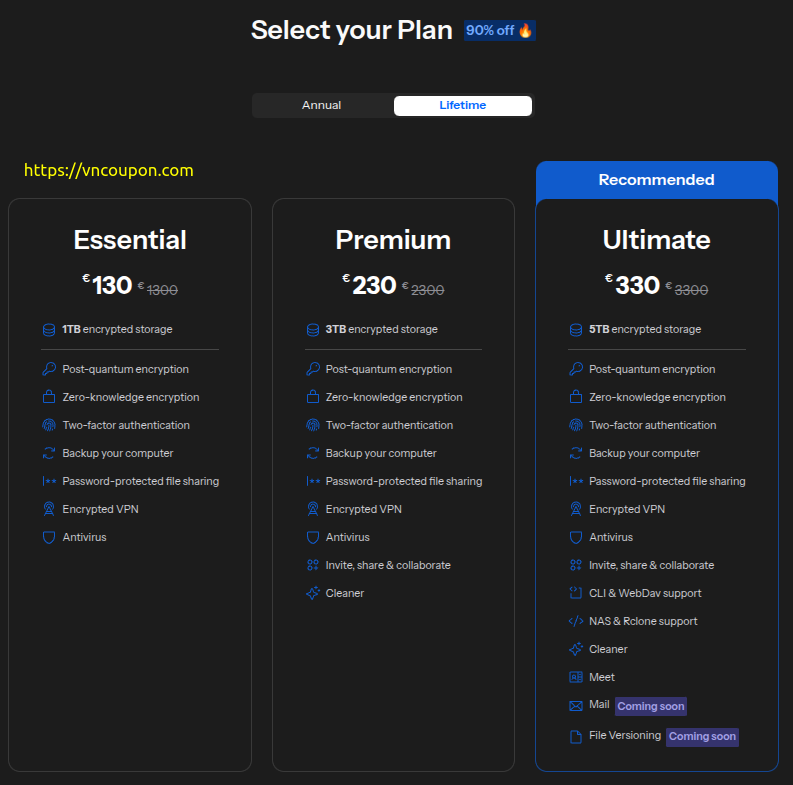Click the Recommended banner on Ultimate
Image resolution: width=793 pixels, height=785 pixels.
point(656,180)
